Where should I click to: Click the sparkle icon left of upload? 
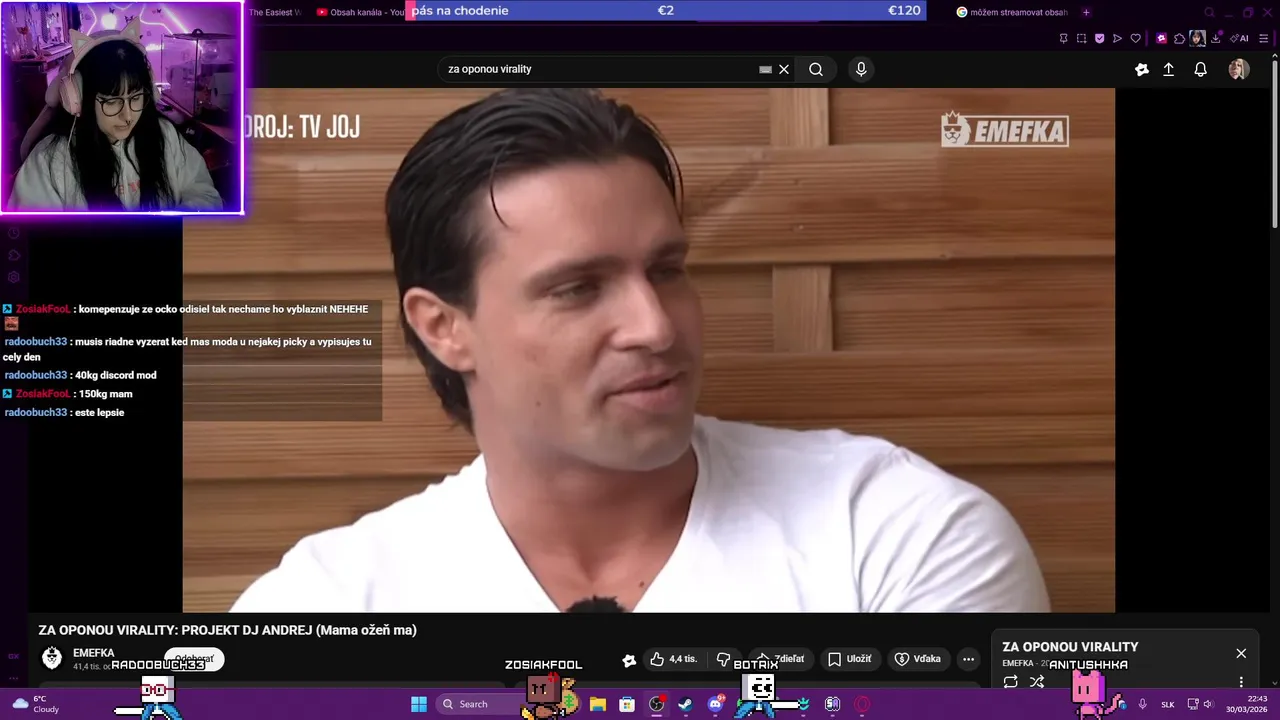[1142, 69]
